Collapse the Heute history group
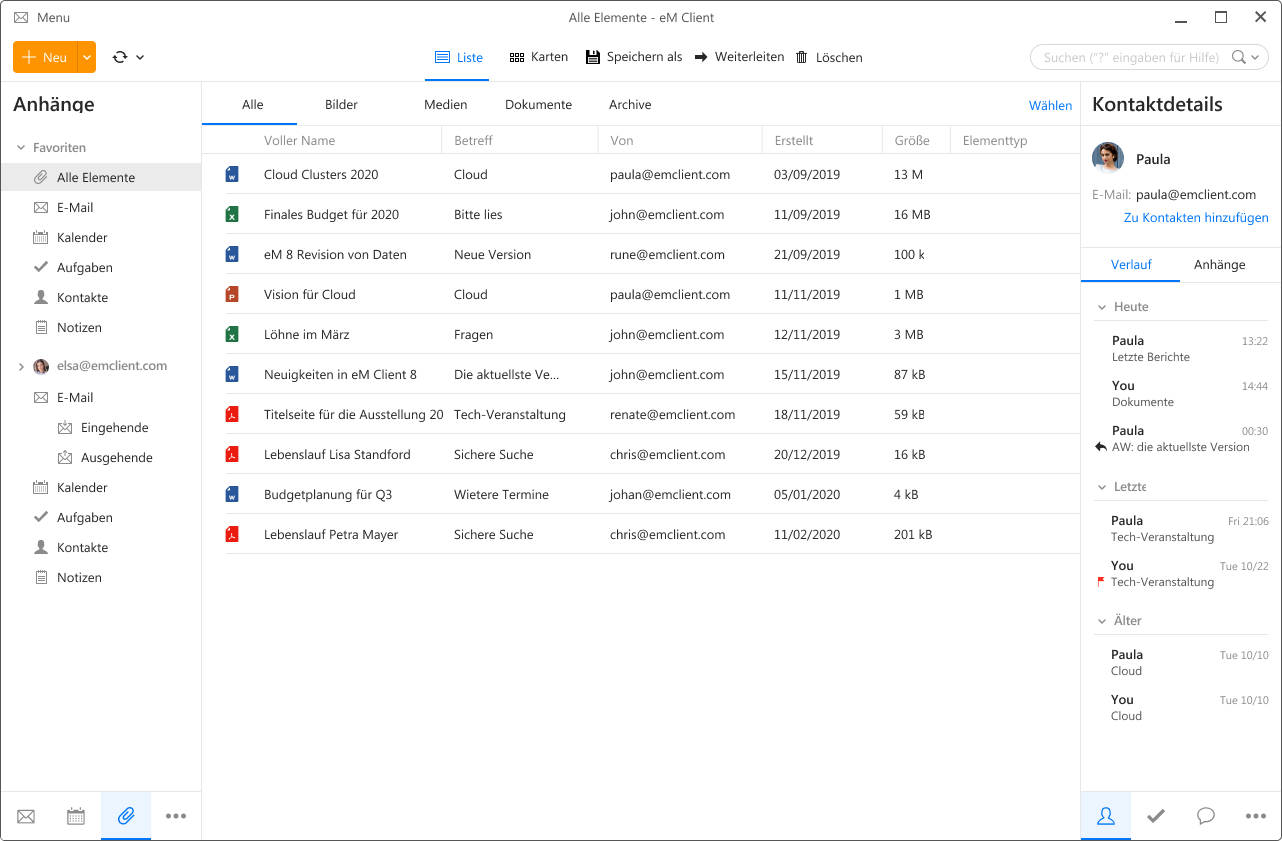The image size is (1282, 841). [x=1102, y=307]
